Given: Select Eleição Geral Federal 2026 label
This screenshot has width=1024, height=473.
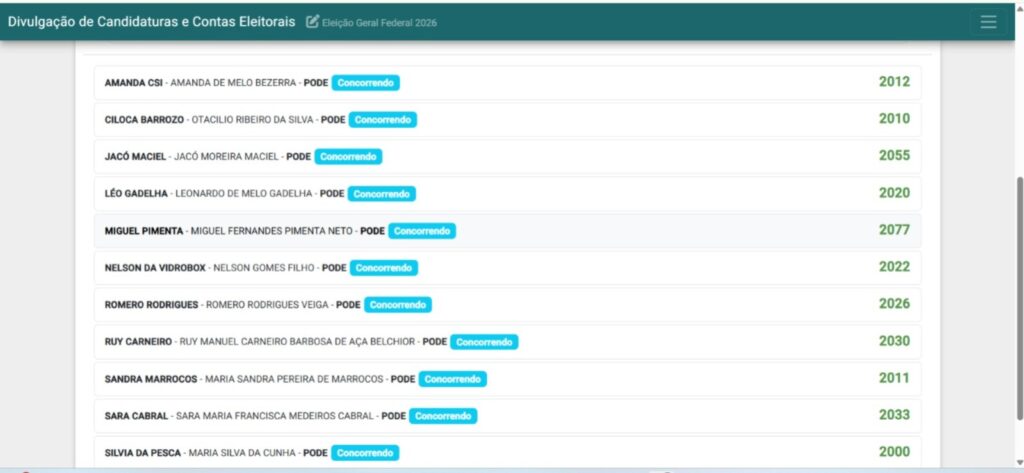Looking at the screenshot, I should [x=379, y=23].
